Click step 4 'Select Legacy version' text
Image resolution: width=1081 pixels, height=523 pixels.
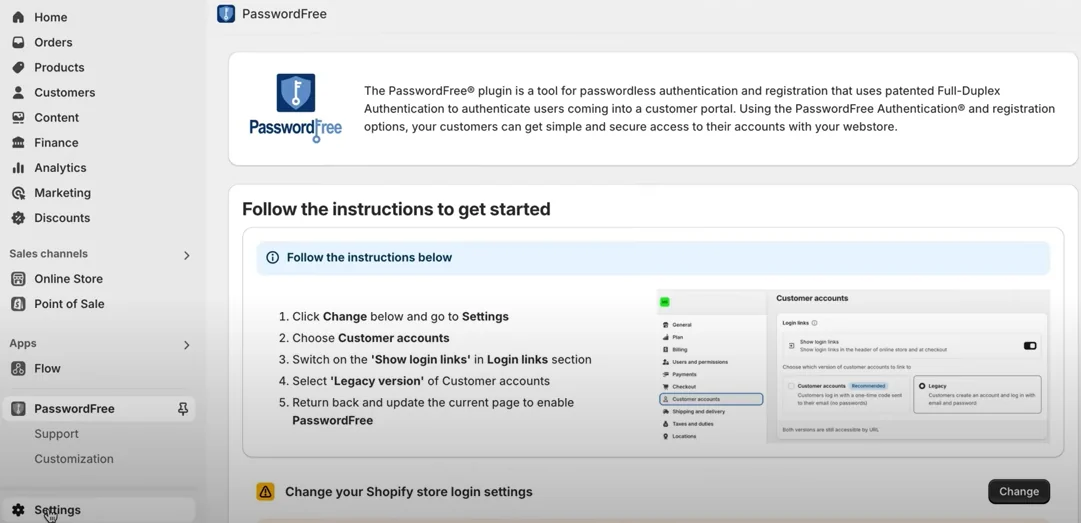pos(421,381)
